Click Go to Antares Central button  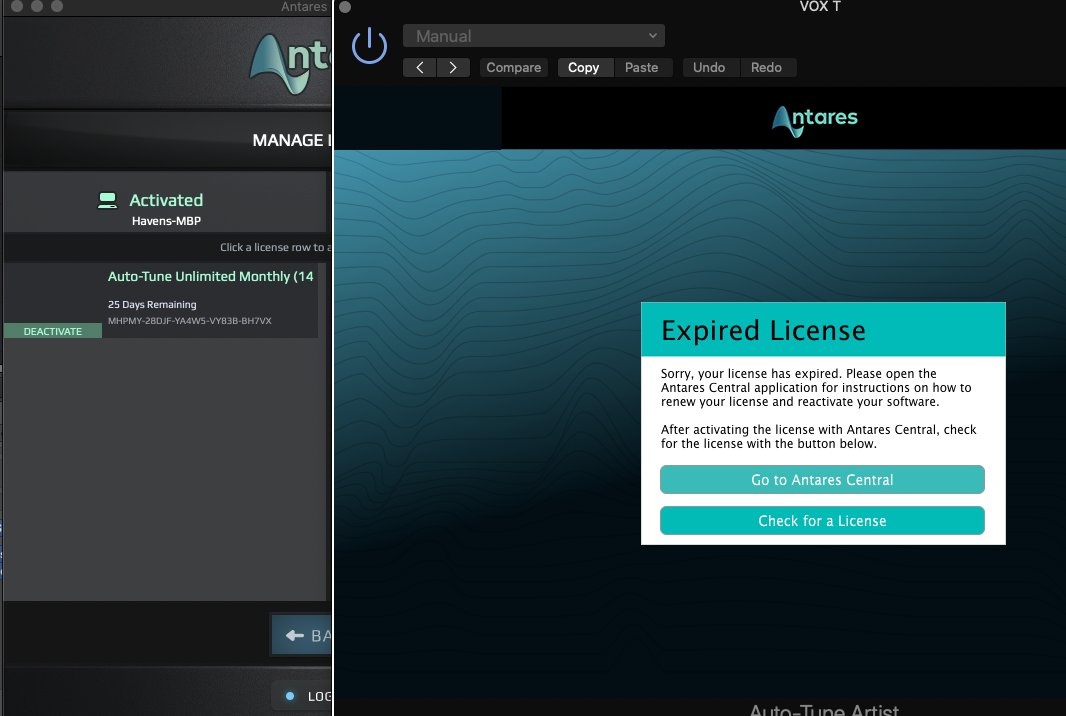[x=822, y=479]
